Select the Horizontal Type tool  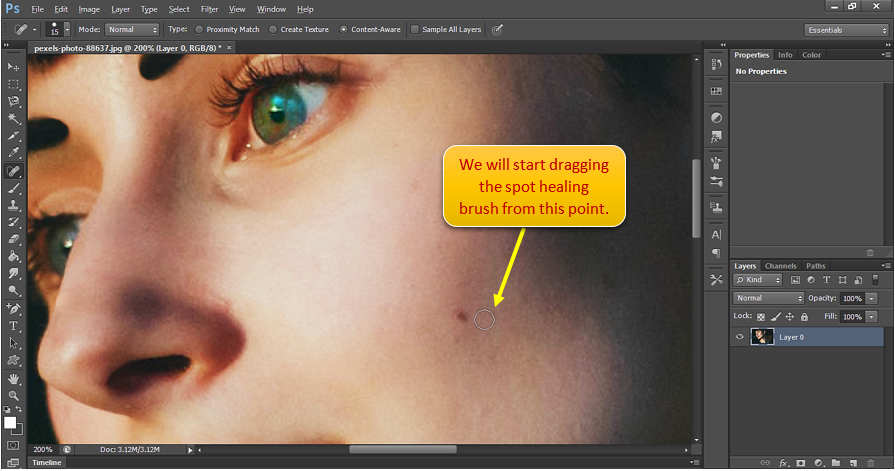[13, 326]
